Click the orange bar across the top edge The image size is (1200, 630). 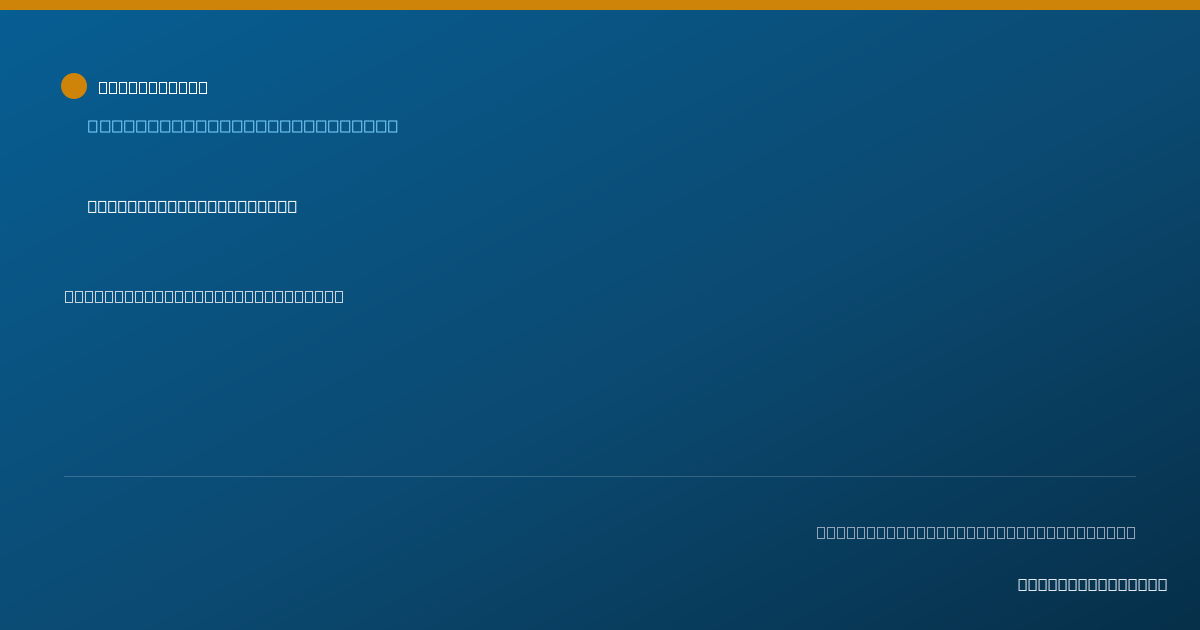600,5
